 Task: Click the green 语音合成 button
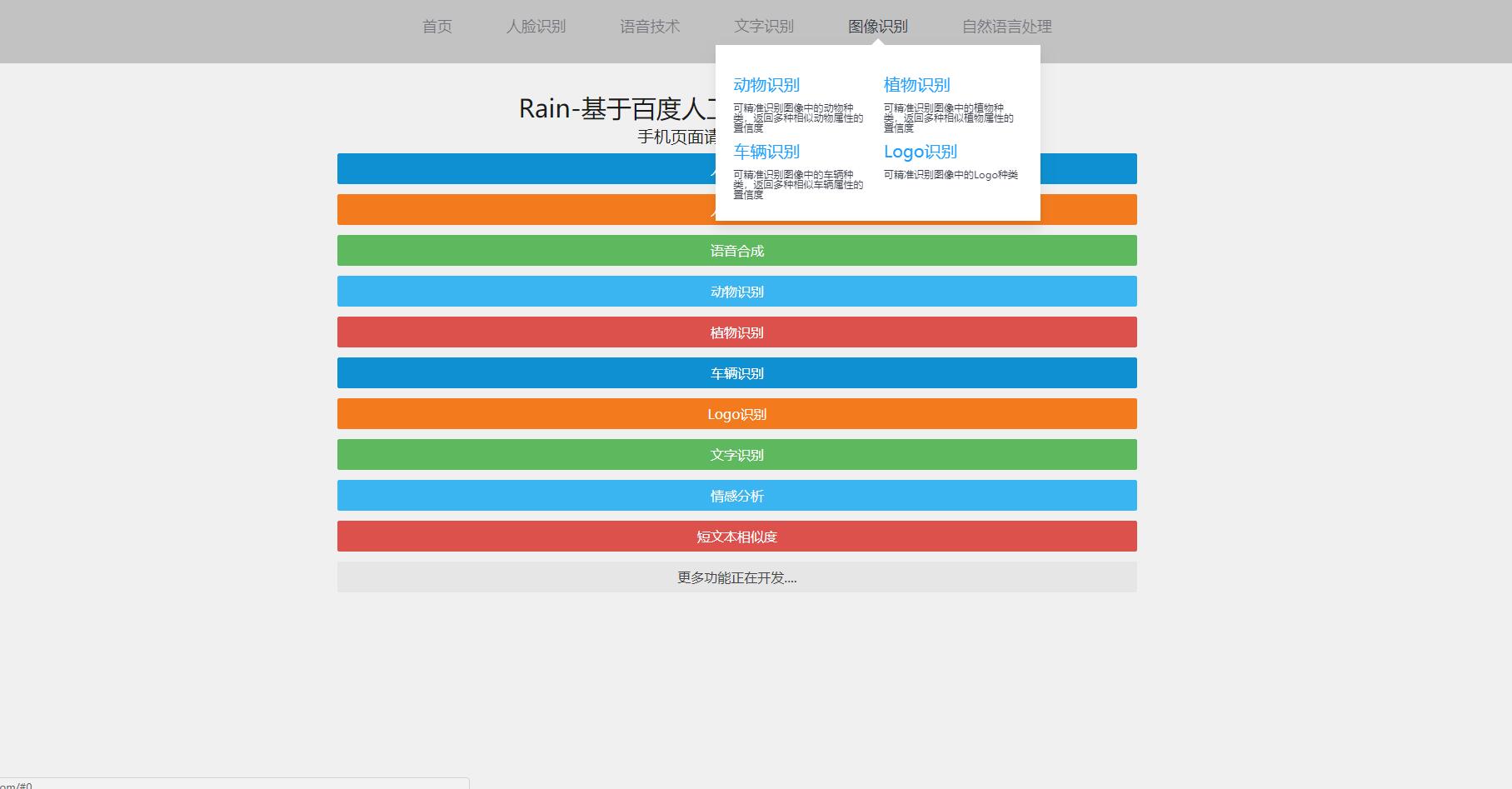coord(736,250)
